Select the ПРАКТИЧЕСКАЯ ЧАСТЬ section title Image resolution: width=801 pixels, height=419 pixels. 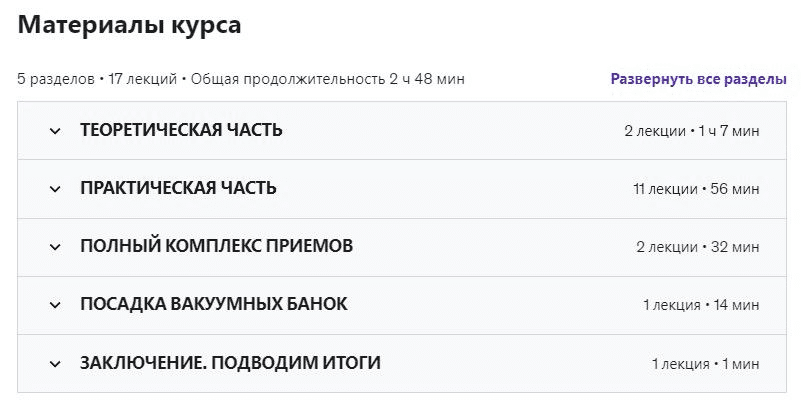[x=178, y=188]
